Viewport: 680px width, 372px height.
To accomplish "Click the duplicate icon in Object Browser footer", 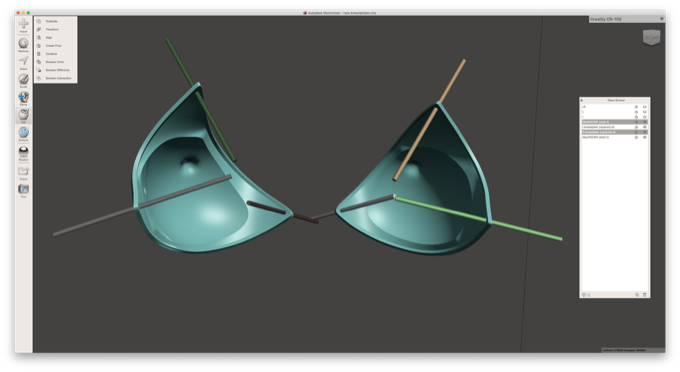I will coord(637,294).
